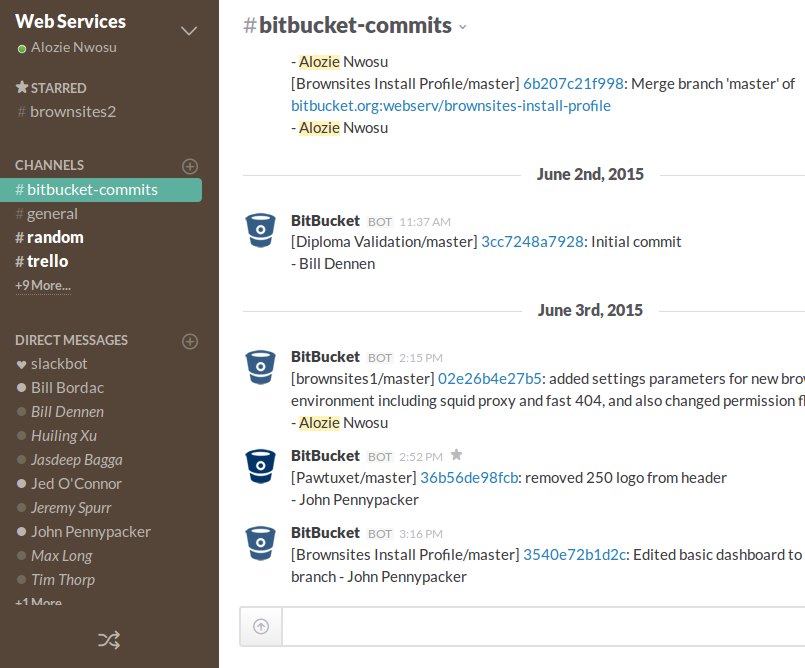The image size is (805, 668).
Task: Open direct message with Max Long
Action: click(x=62, y=556)
